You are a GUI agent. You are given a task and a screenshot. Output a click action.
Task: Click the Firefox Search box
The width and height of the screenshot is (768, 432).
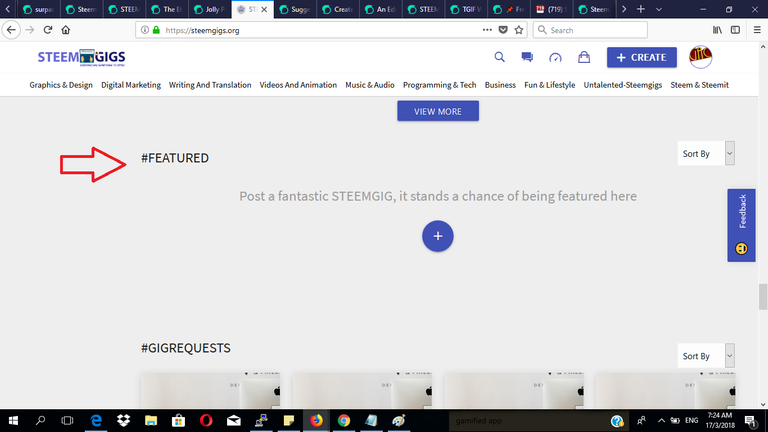tap(590, 30)
